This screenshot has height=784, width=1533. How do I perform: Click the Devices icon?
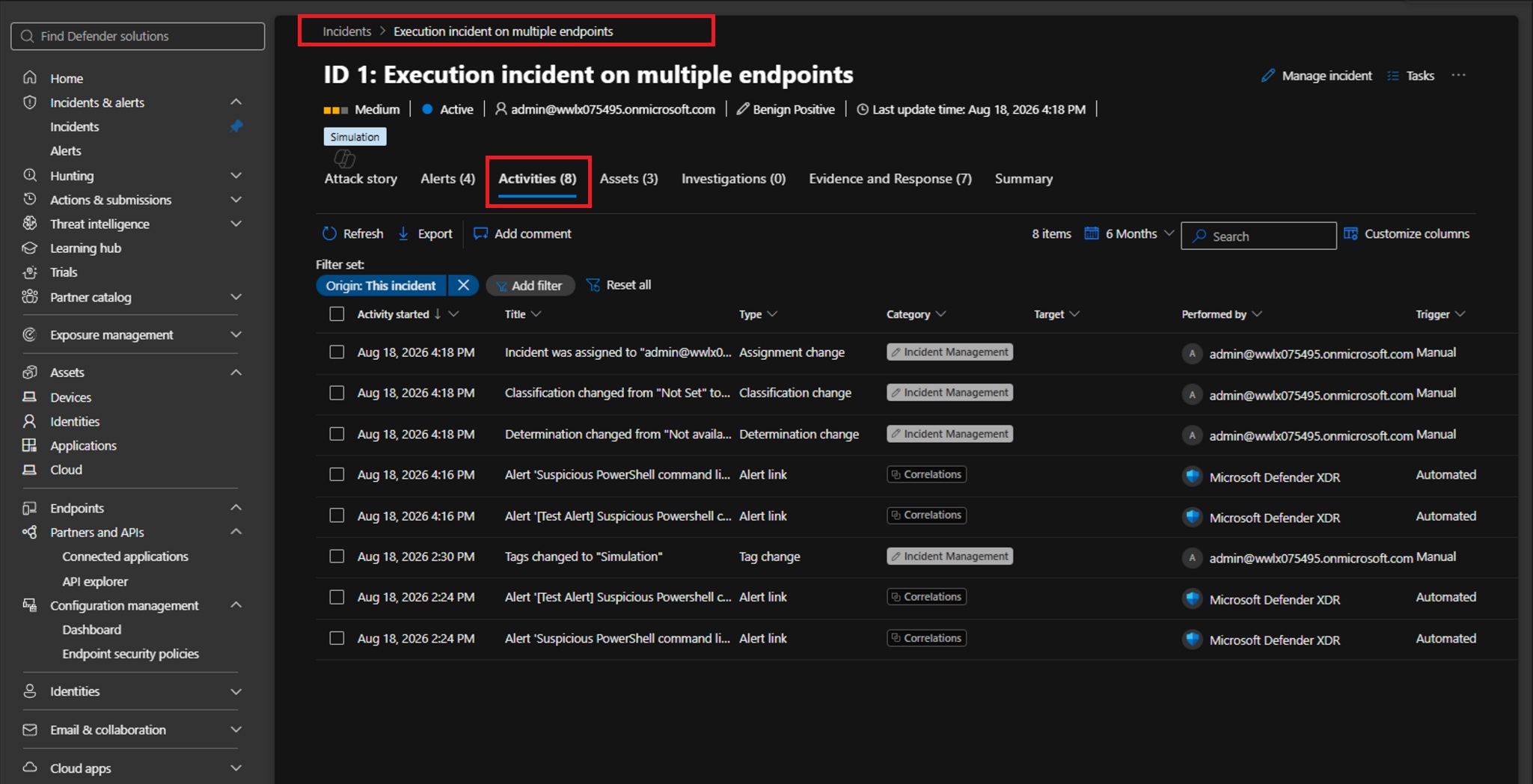click(30, 397)
